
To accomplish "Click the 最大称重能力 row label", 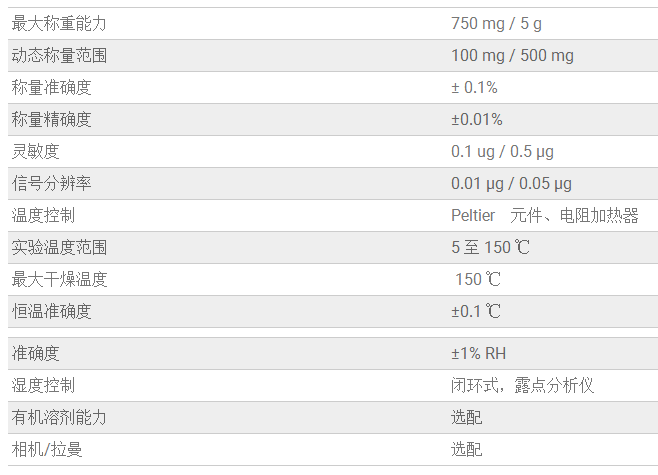I will pos(59,23).
